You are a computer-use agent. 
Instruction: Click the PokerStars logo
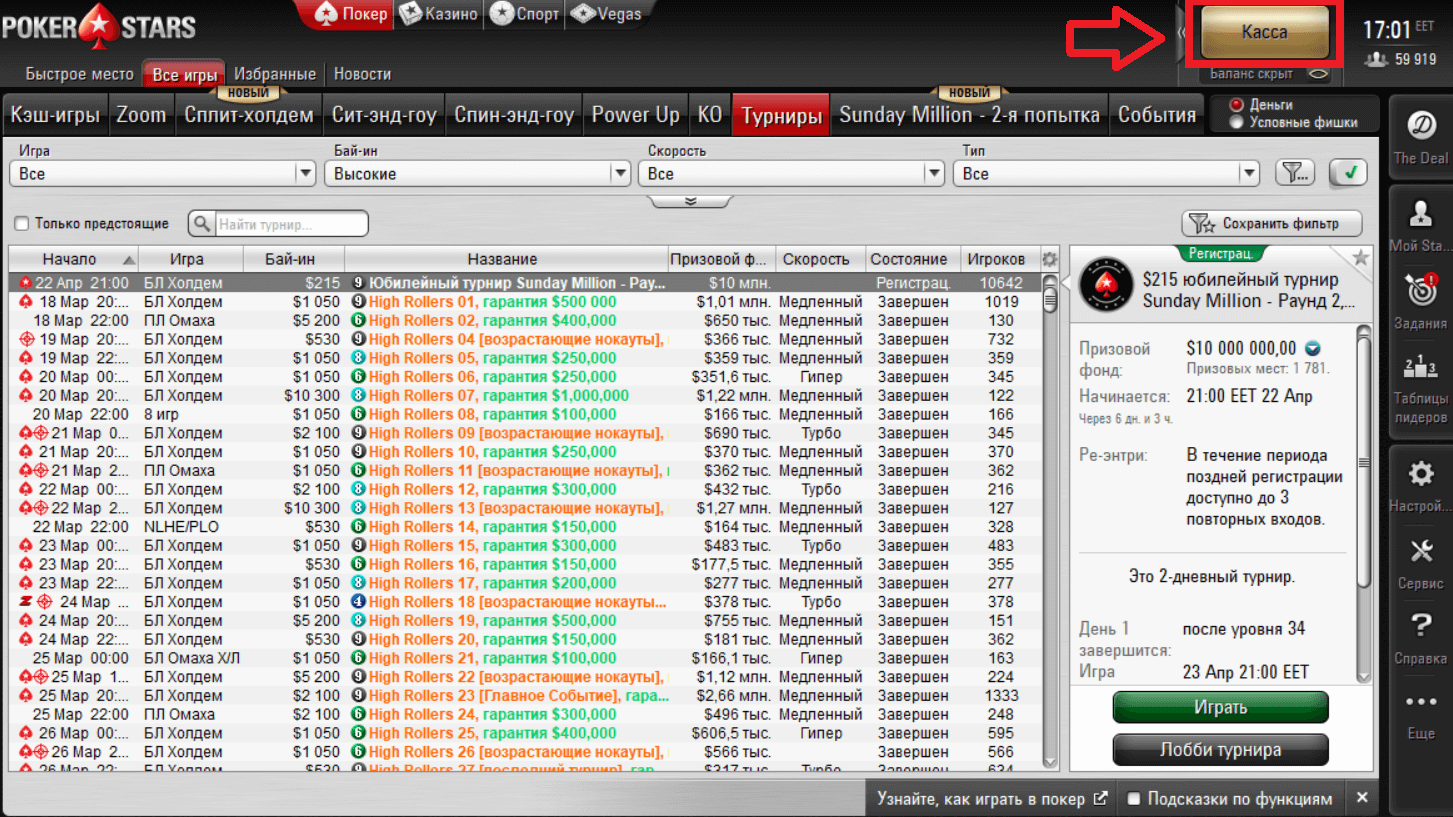tap(98, 28)
